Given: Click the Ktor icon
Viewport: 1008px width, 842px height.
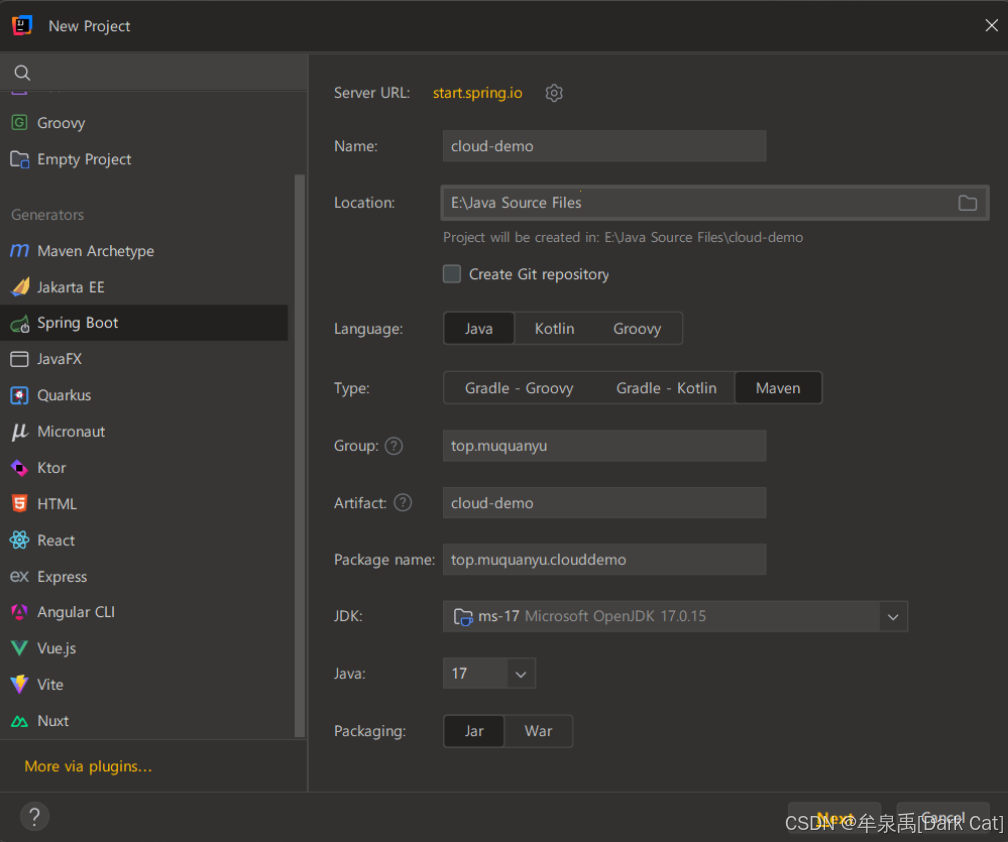Looking at the screenshot, I should tap(19, 467).
